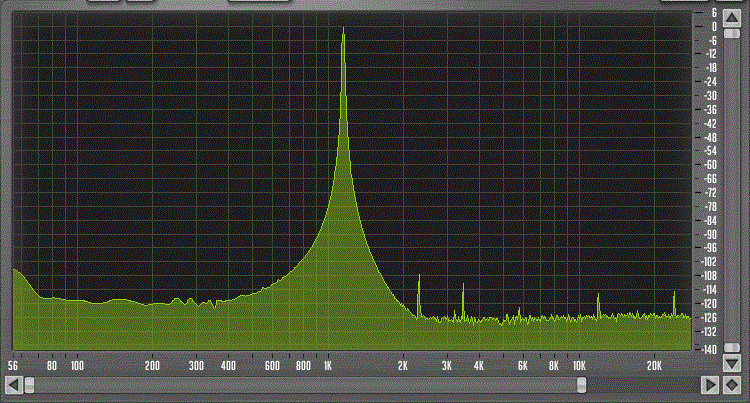
Task: Click the horizontal scroll right arrow
Action: pyautogui.click(x=710, y=385)
